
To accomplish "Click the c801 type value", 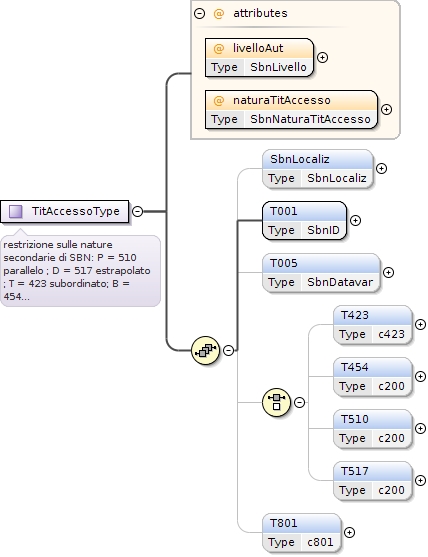I will pos(320,542).
